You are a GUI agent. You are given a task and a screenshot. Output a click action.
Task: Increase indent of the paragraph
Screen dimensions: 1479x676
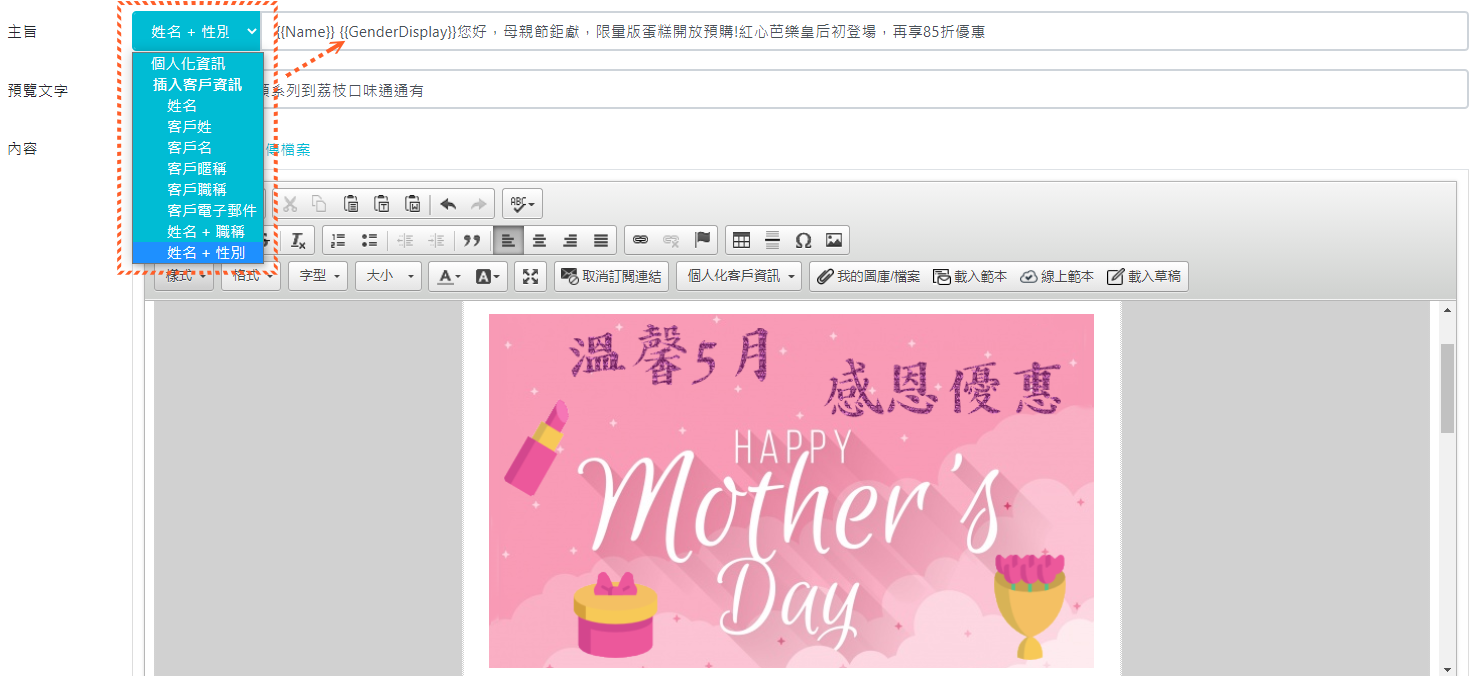(436, 240)
